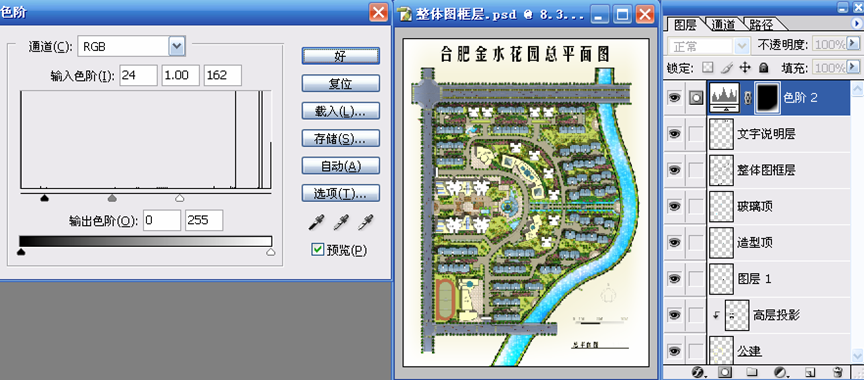This screenshot has height=380, width=864.
Task: Delete layer using the trash icon
Action: pyautogui.click(x=838, y=373)
